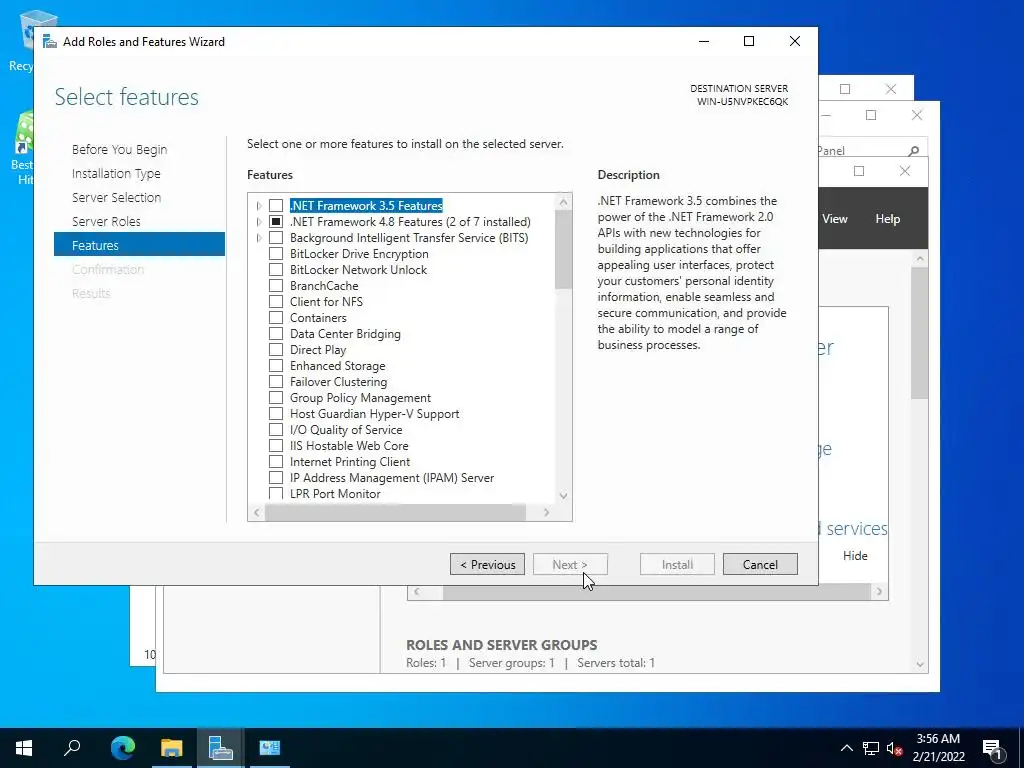Click features list scroll down arrow
Viewport: 1024px width, 768px height.
tap(564, 496)
